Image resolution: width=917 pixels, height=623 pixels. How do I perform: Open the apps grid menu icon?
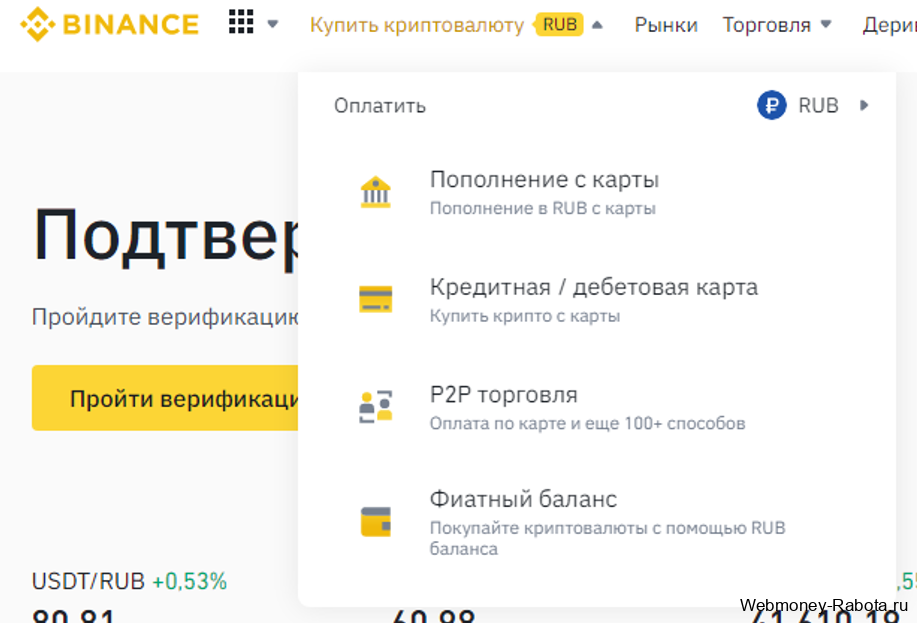point(241,22)
